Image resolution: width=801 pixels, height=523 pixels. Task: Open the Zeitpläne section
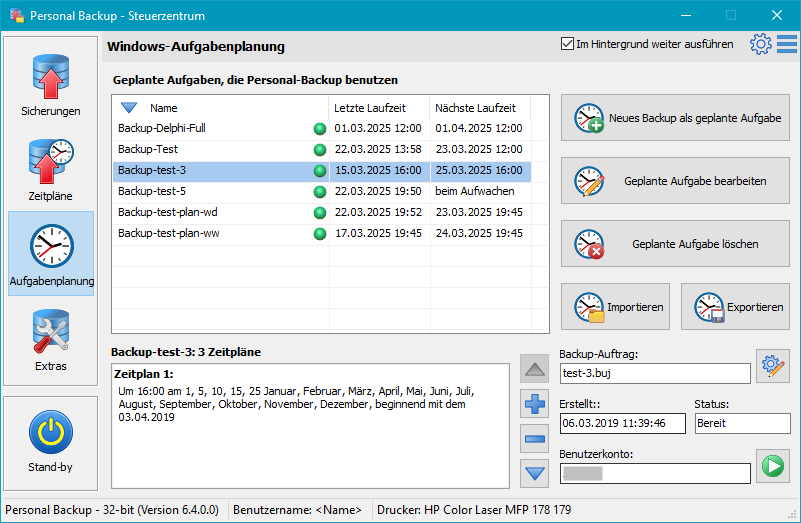tap(51, 170)
